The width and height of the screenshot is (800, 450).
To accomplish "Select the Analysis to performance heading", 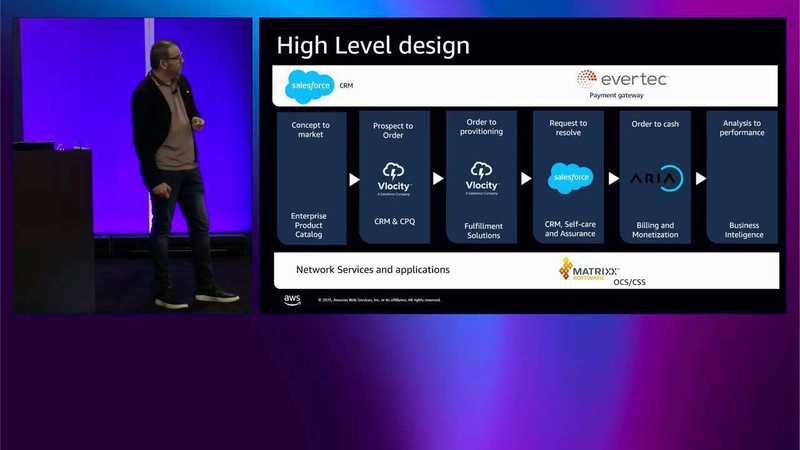I will point(741,128).
